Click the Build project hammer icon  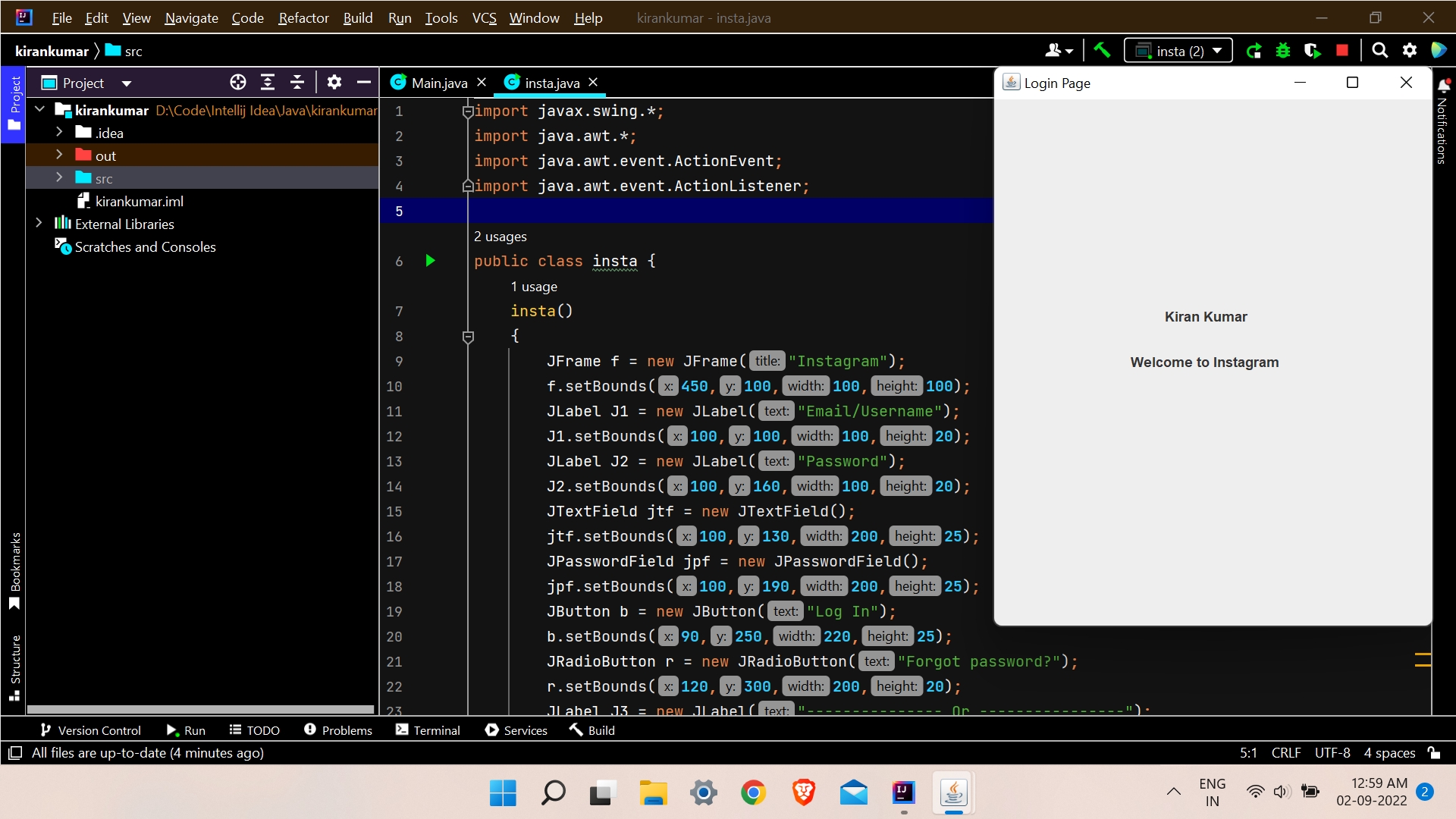pyautogui.click(x=1102, y=51)
